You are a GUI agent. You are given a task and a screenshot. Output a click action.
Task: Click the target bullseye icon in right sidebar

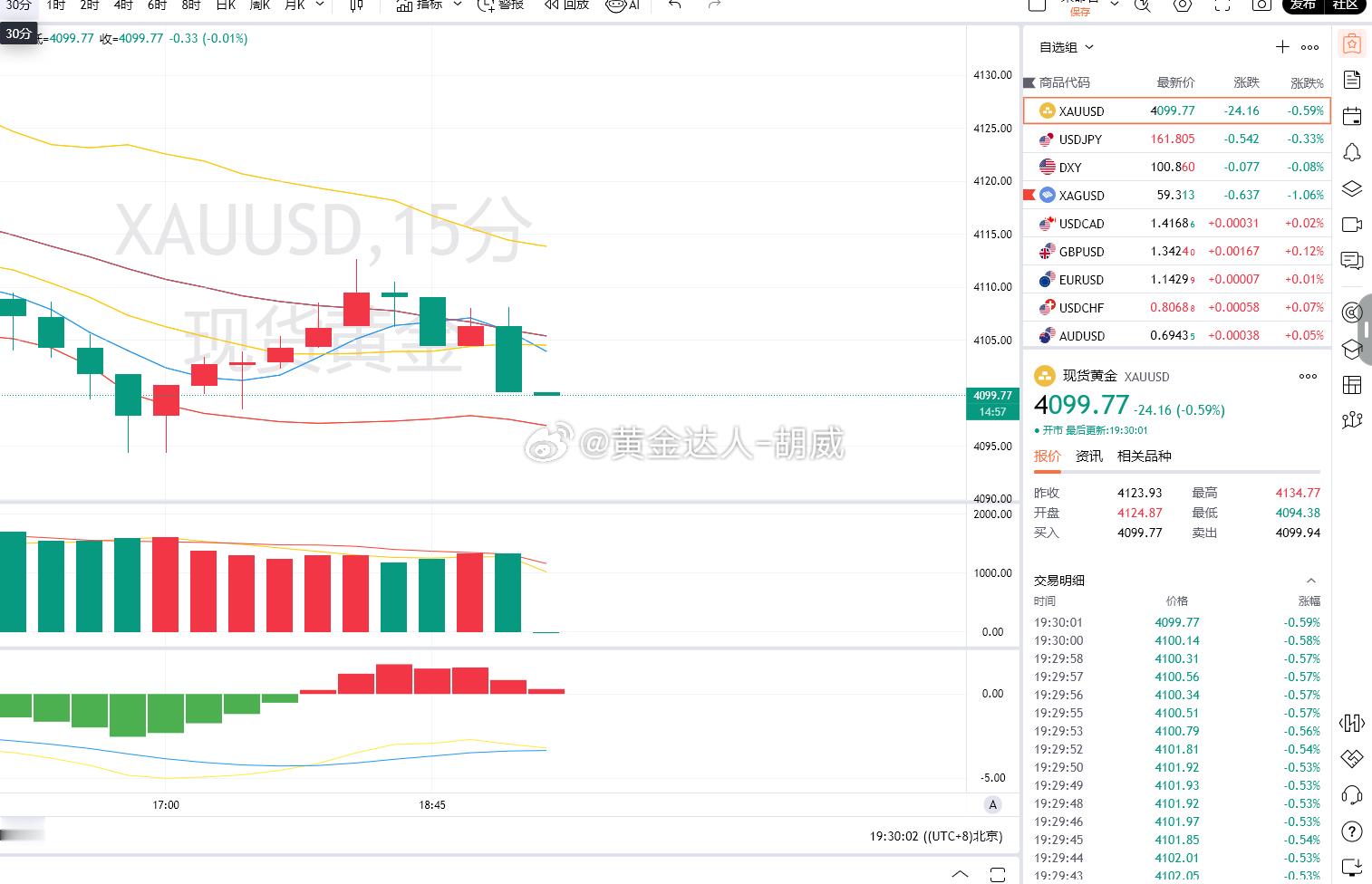[x=1351, y=312]
